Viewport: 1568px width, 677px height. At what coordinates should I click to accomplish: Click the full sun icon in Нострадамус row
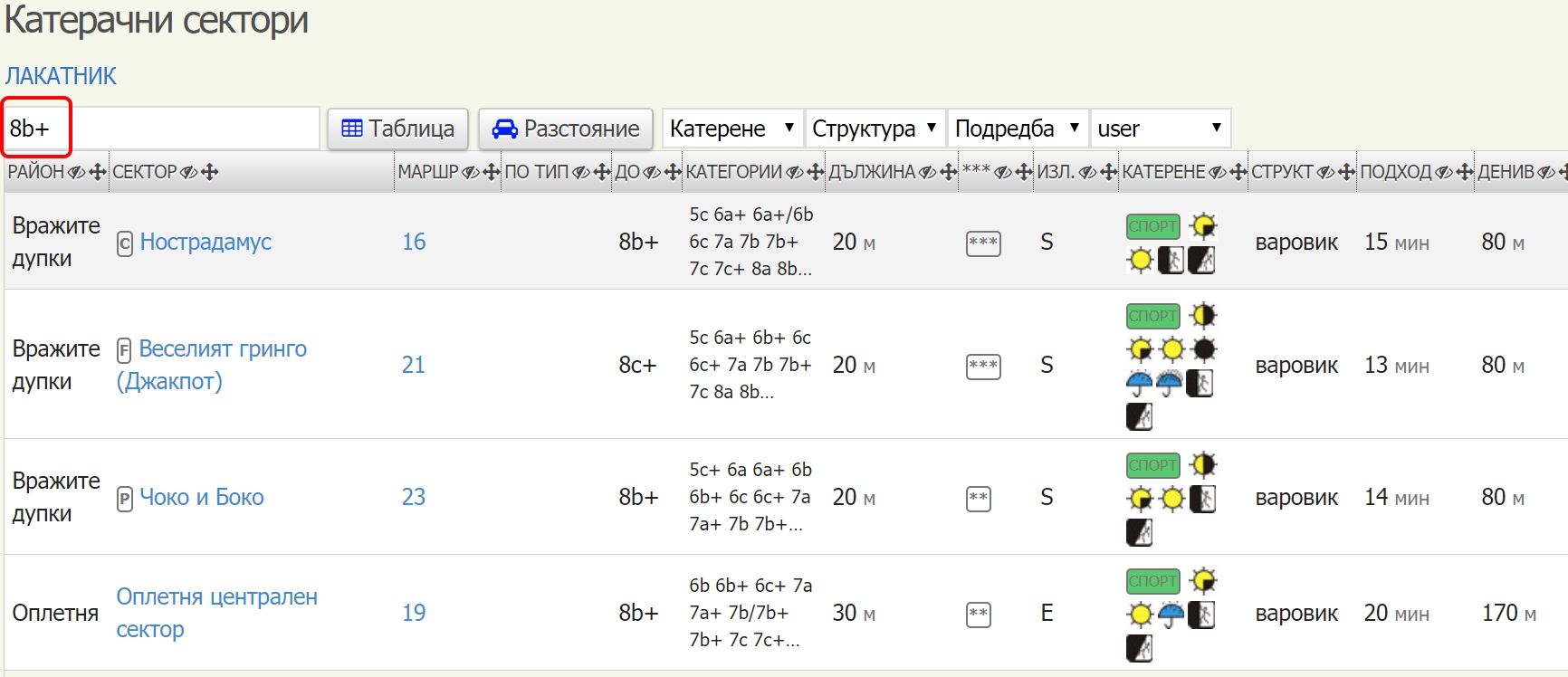click(x=1140, y=261)
